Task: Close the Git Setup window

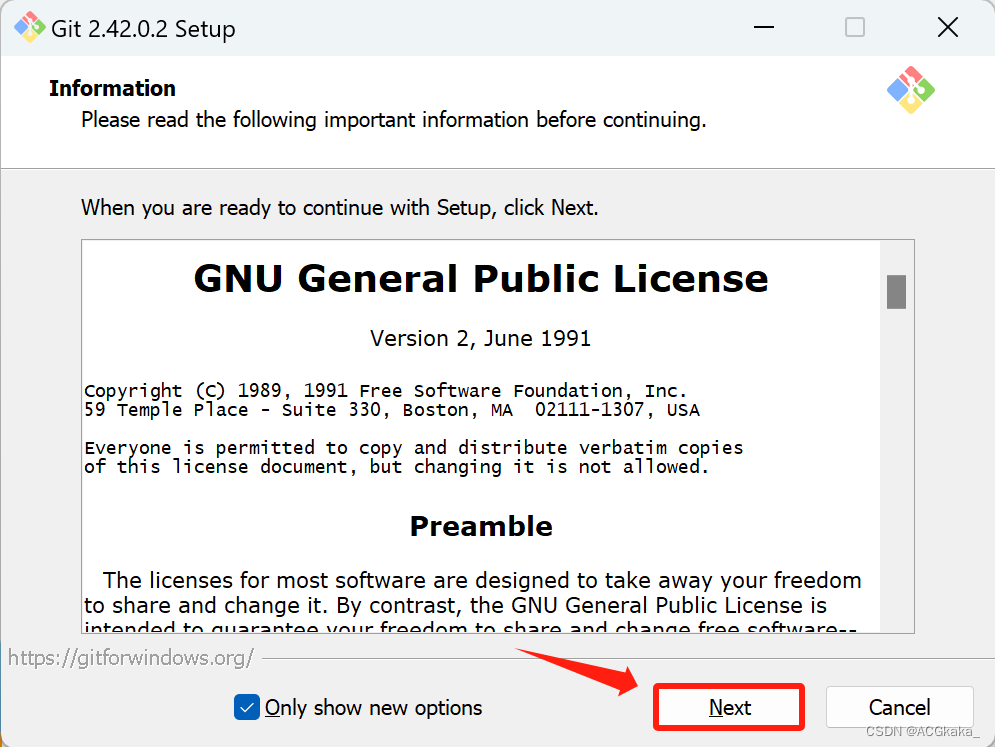Action: coord(947,27)
